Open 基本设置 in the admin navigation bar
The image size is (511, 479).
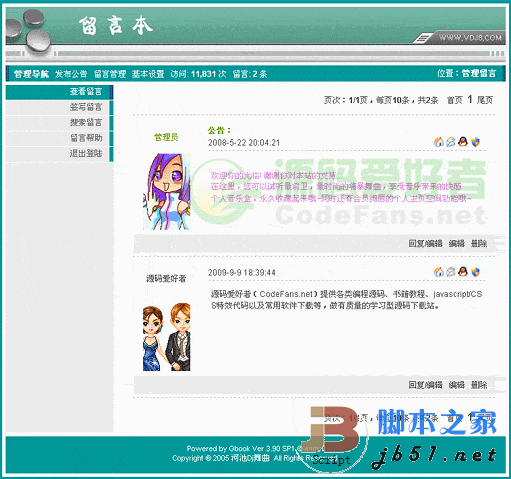pyautogui.click(x=148, y=74)
